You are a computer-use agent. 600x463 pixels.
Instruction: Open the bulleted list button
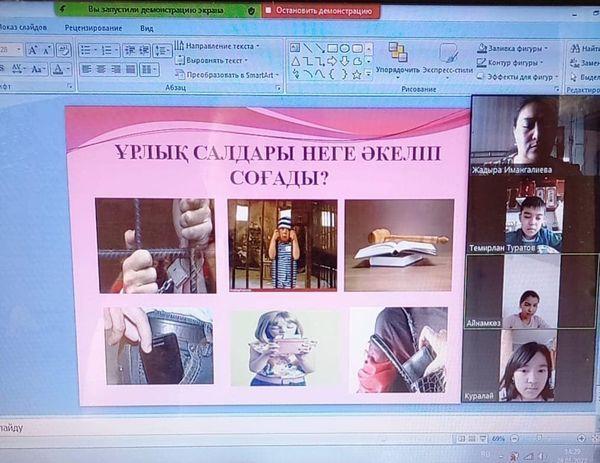[88, 50]
